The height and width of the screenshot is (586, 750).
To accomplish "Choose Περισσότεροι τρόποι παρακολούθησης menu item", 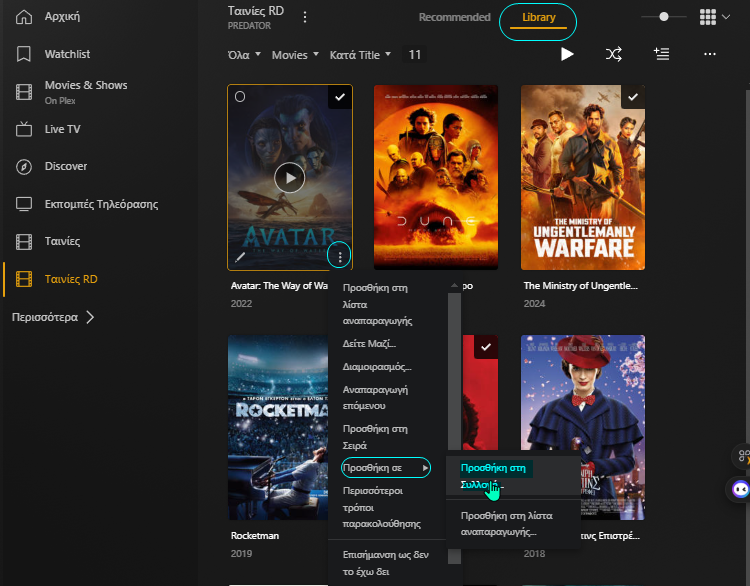I will point(388,507).
